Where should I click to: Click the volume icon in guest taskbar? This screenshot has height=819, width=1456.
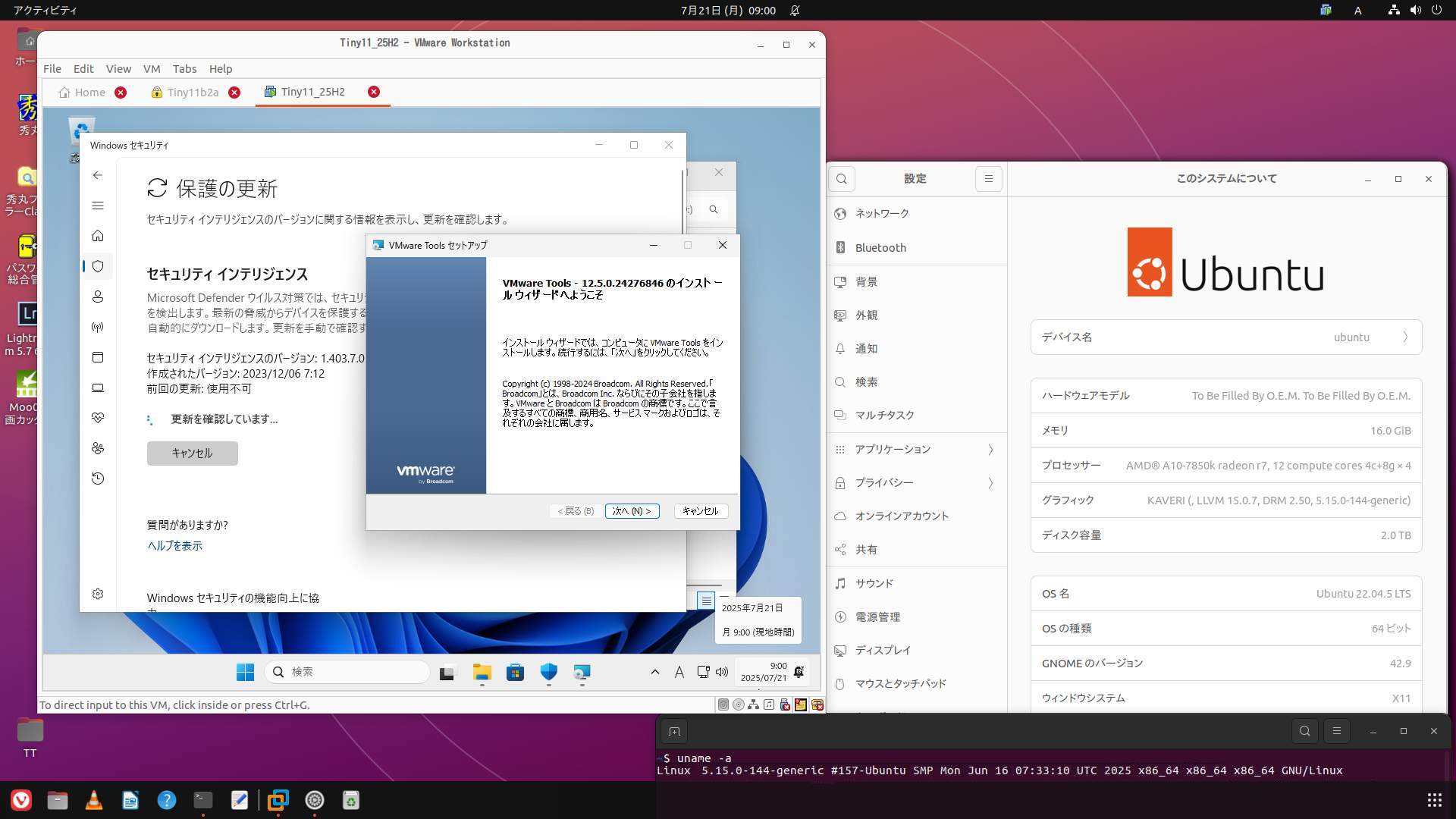coord(722,672)
